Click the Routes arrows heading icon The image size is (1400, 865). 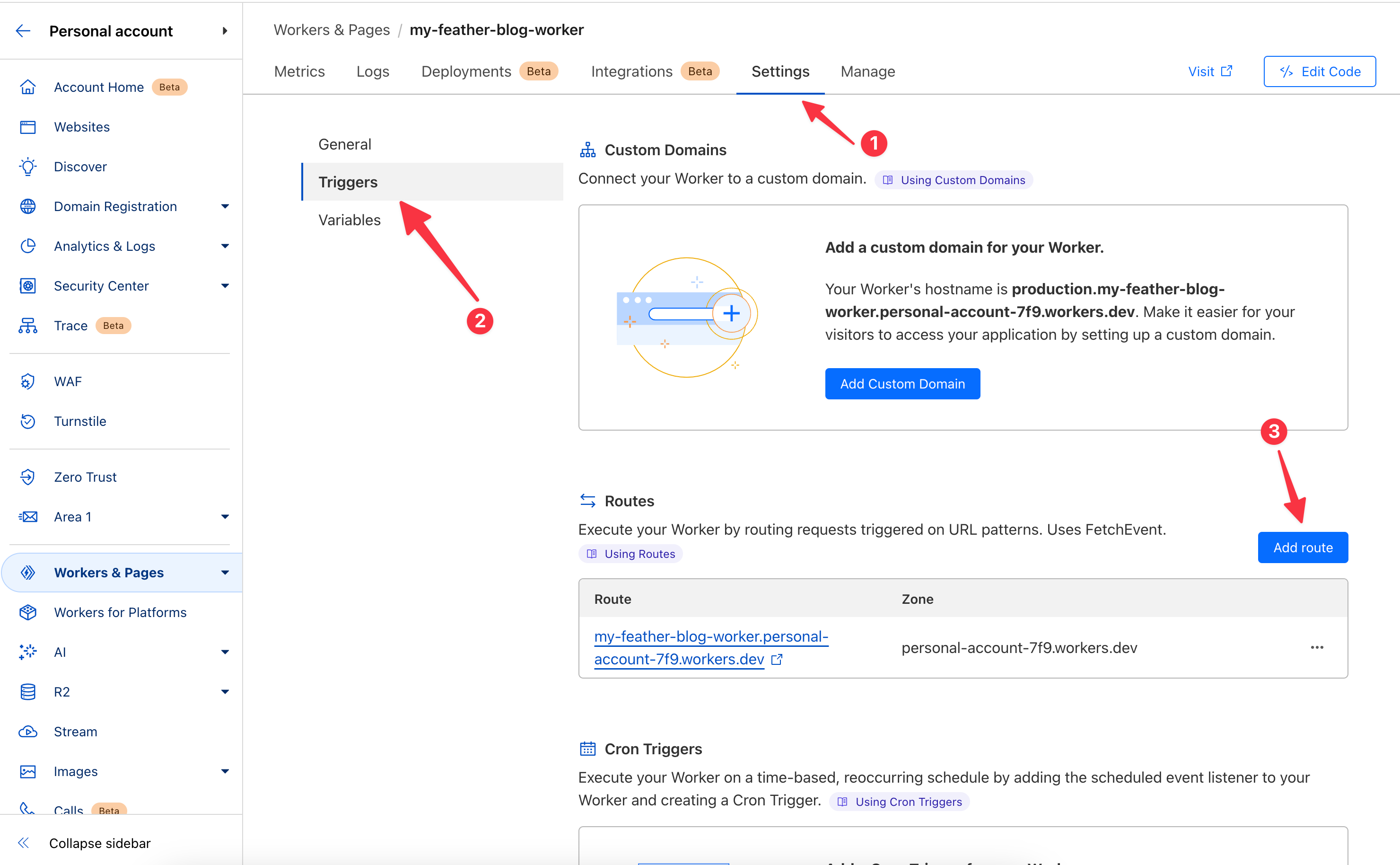point(587,501)
